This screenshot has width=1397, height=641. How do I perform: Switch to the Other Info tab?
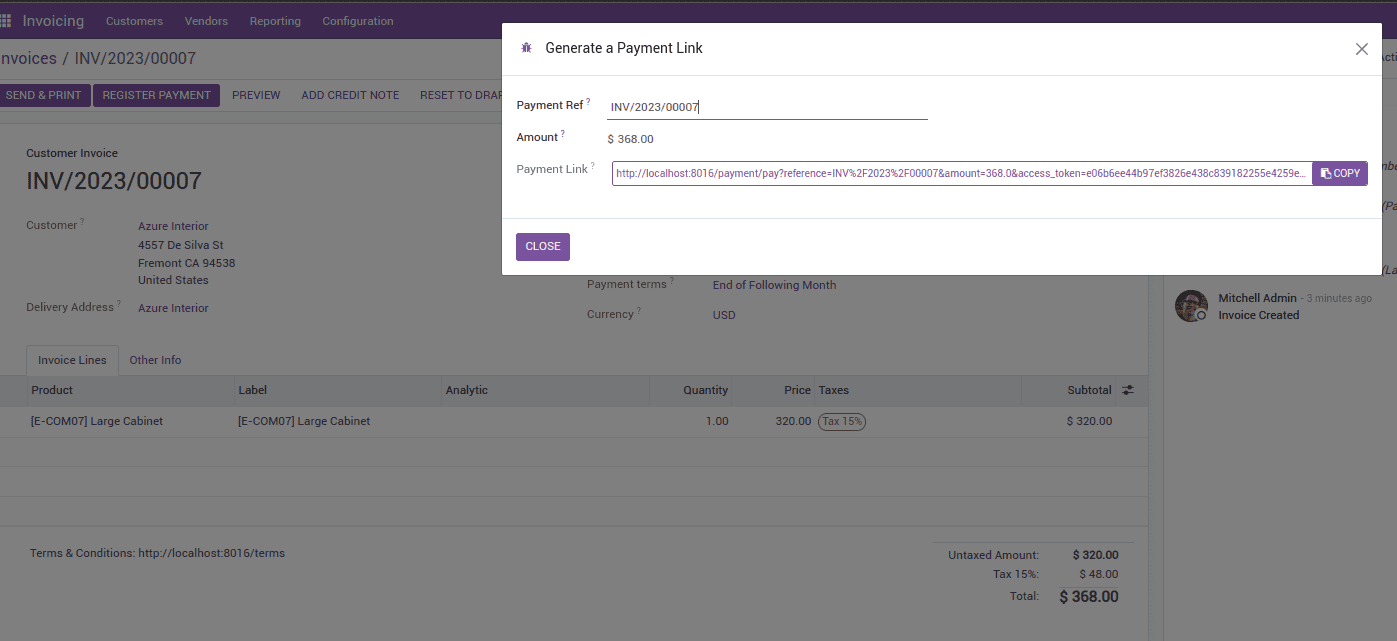pos(154,360)
